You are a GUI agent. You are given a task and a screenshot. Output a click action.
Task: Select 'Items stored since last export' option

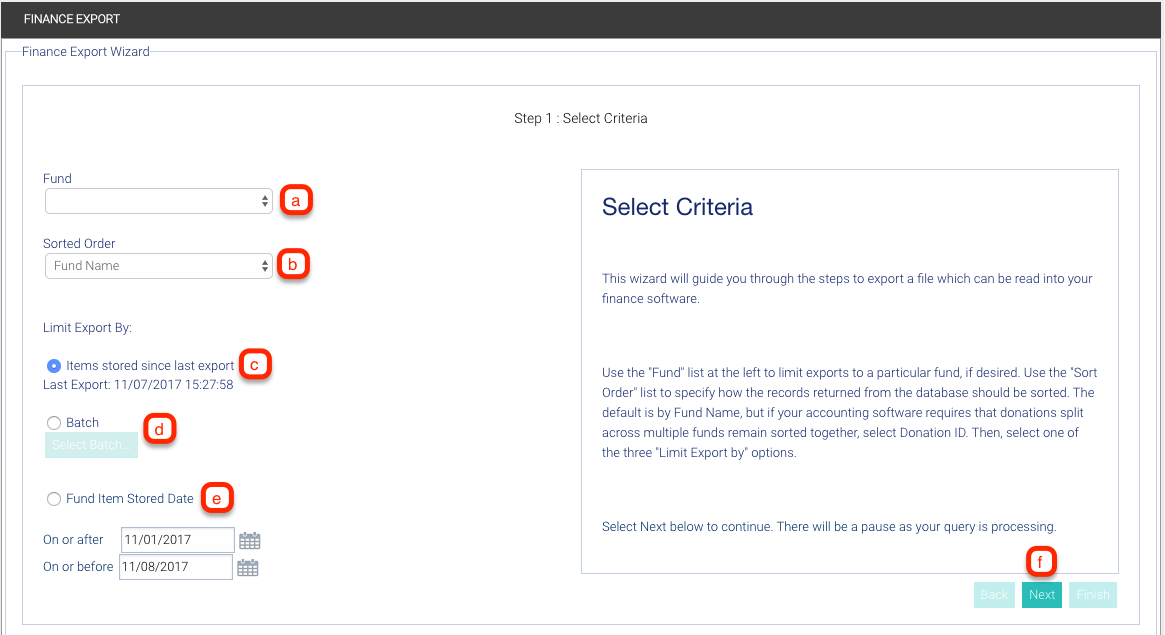click(x=54, y=366)
